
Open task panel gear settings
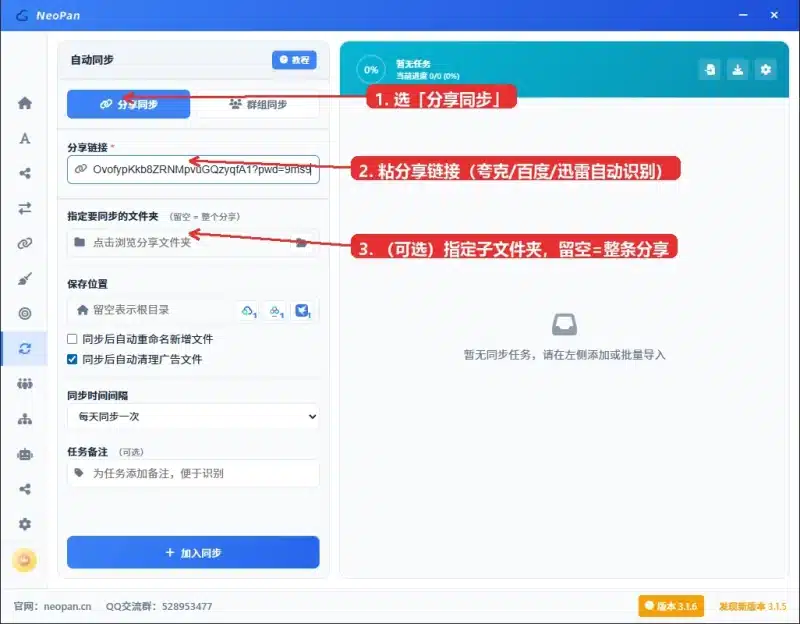click(x=765, y=70)
